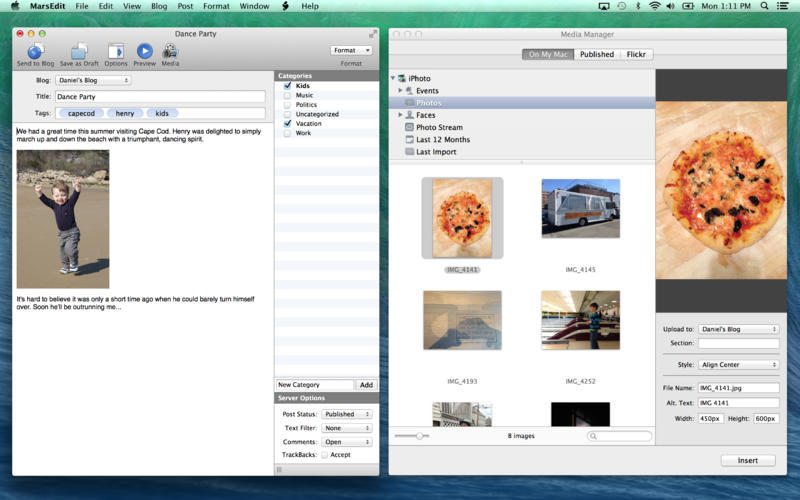
Task: Click the Add category button
Action: click(366, 385)
